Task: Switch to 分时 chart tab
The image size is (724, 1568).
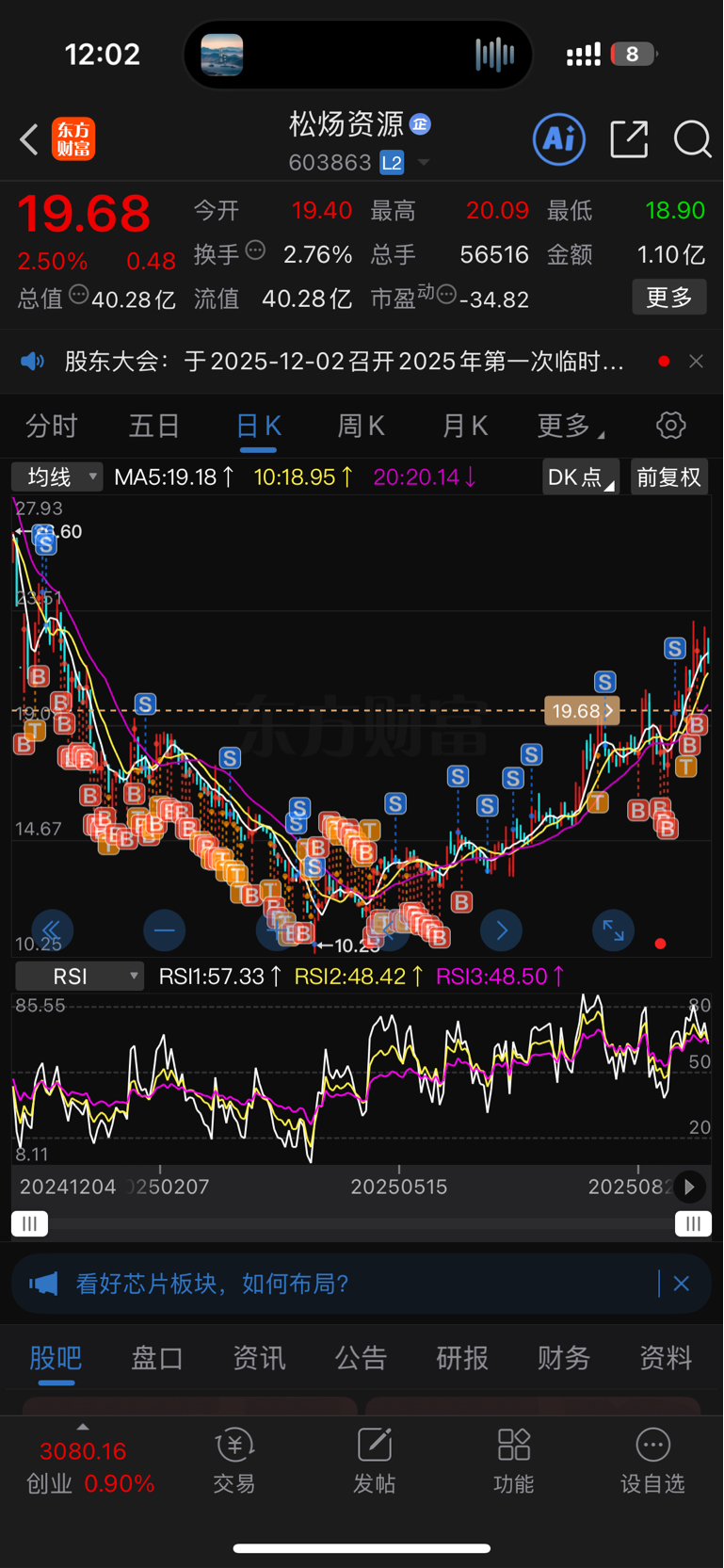Action: 52,426
